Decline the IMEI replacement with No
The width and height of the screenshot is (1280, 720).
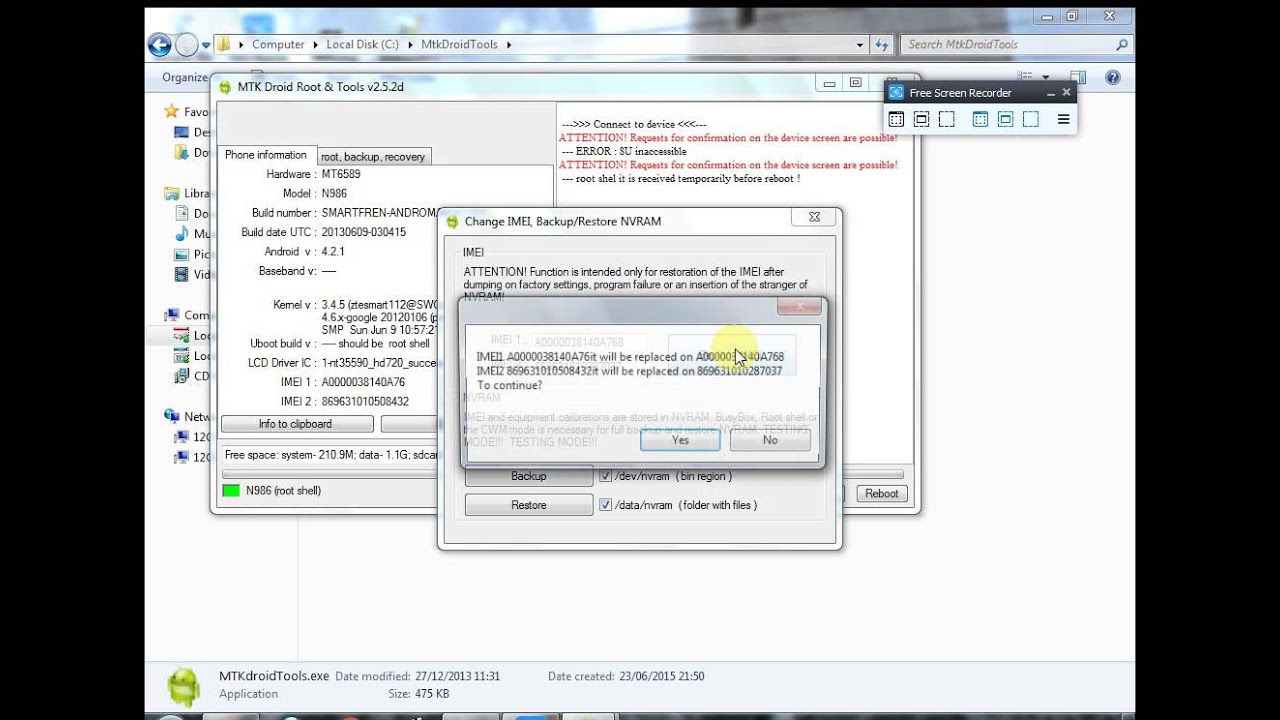[x=770, y=440]
